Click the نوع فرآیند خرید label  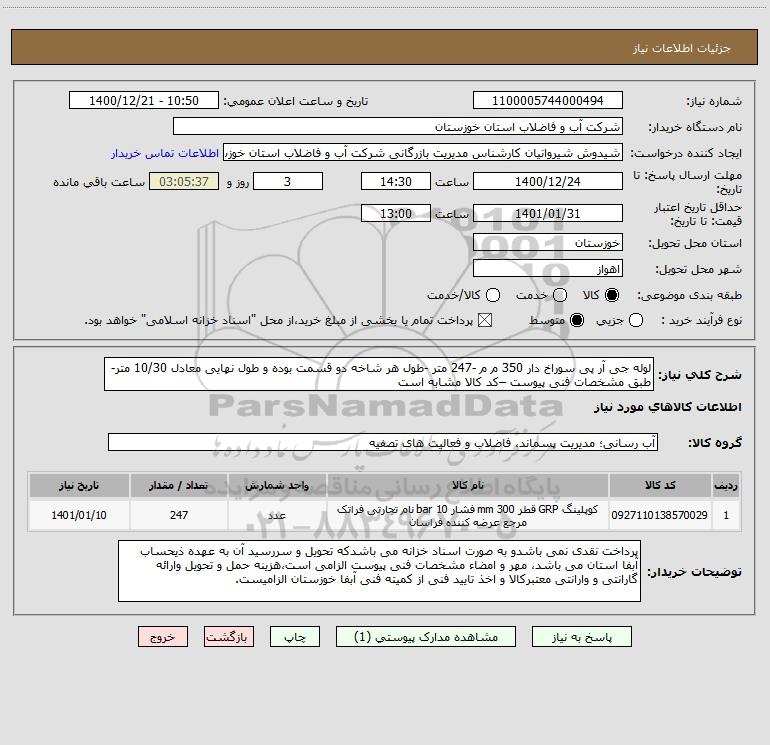pos(702,320)
